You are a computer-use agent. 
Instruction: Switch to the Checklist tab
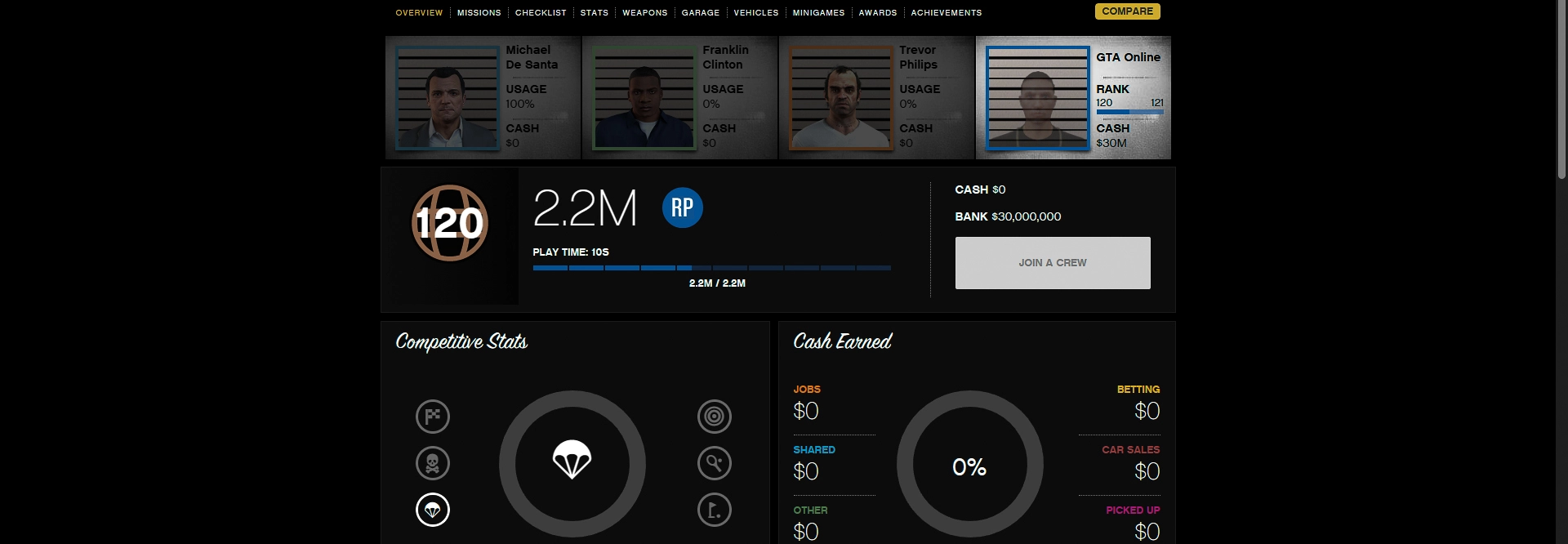click(541, 13)
